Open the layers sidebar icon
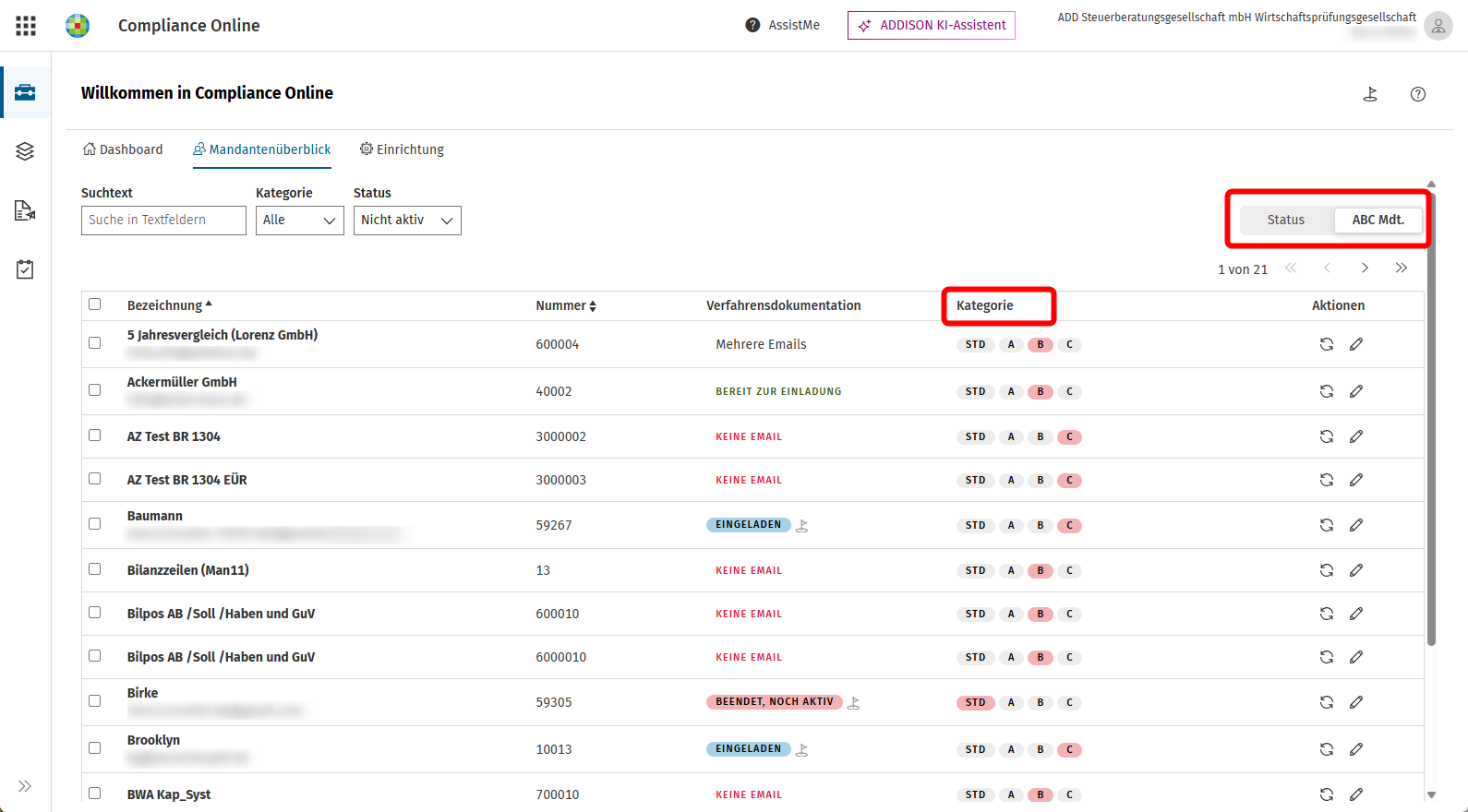This screenshot has width=1468, height=812. tap(25, 151)
